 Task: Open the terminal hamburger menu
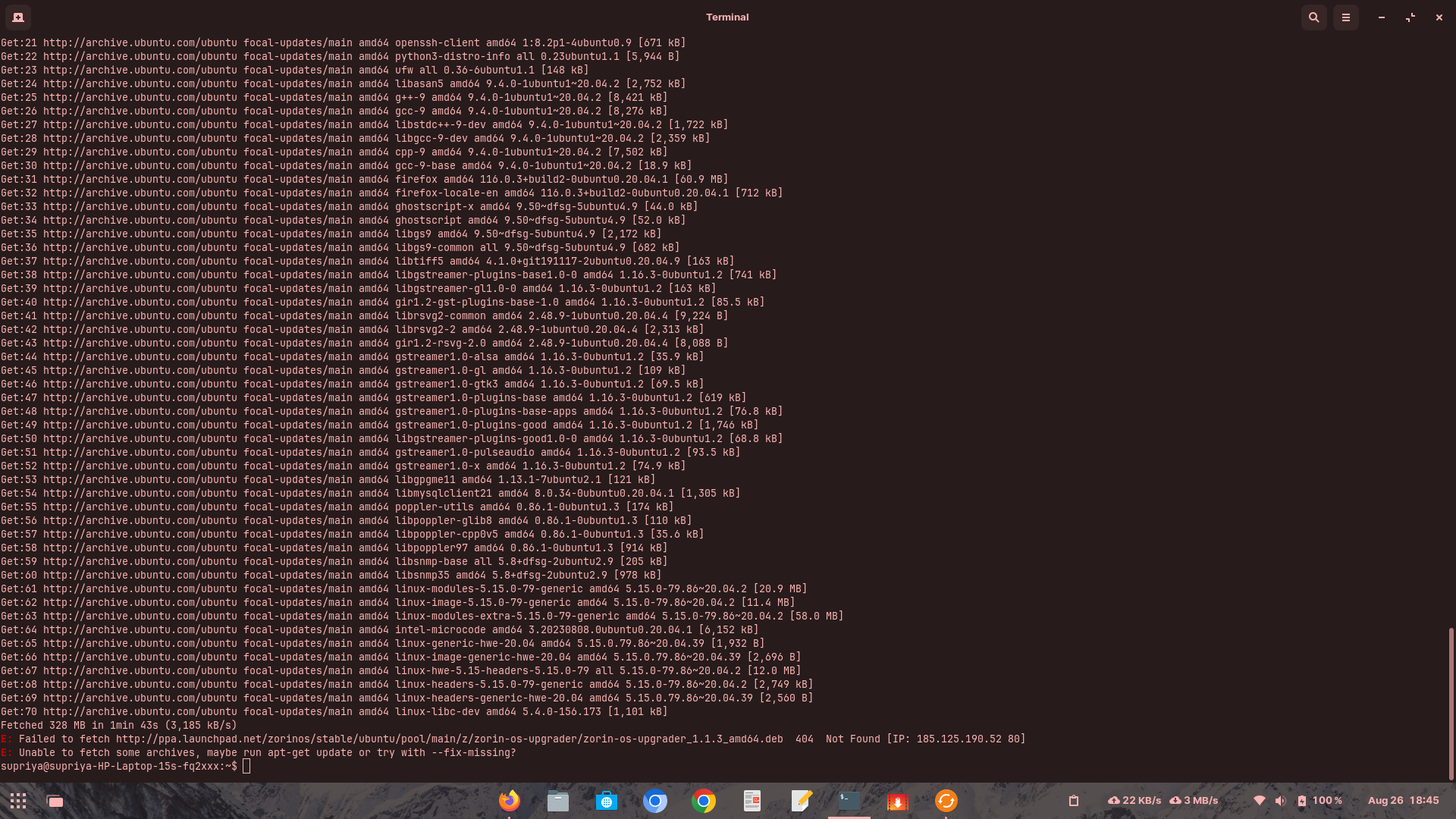[x=1346, y=17]
